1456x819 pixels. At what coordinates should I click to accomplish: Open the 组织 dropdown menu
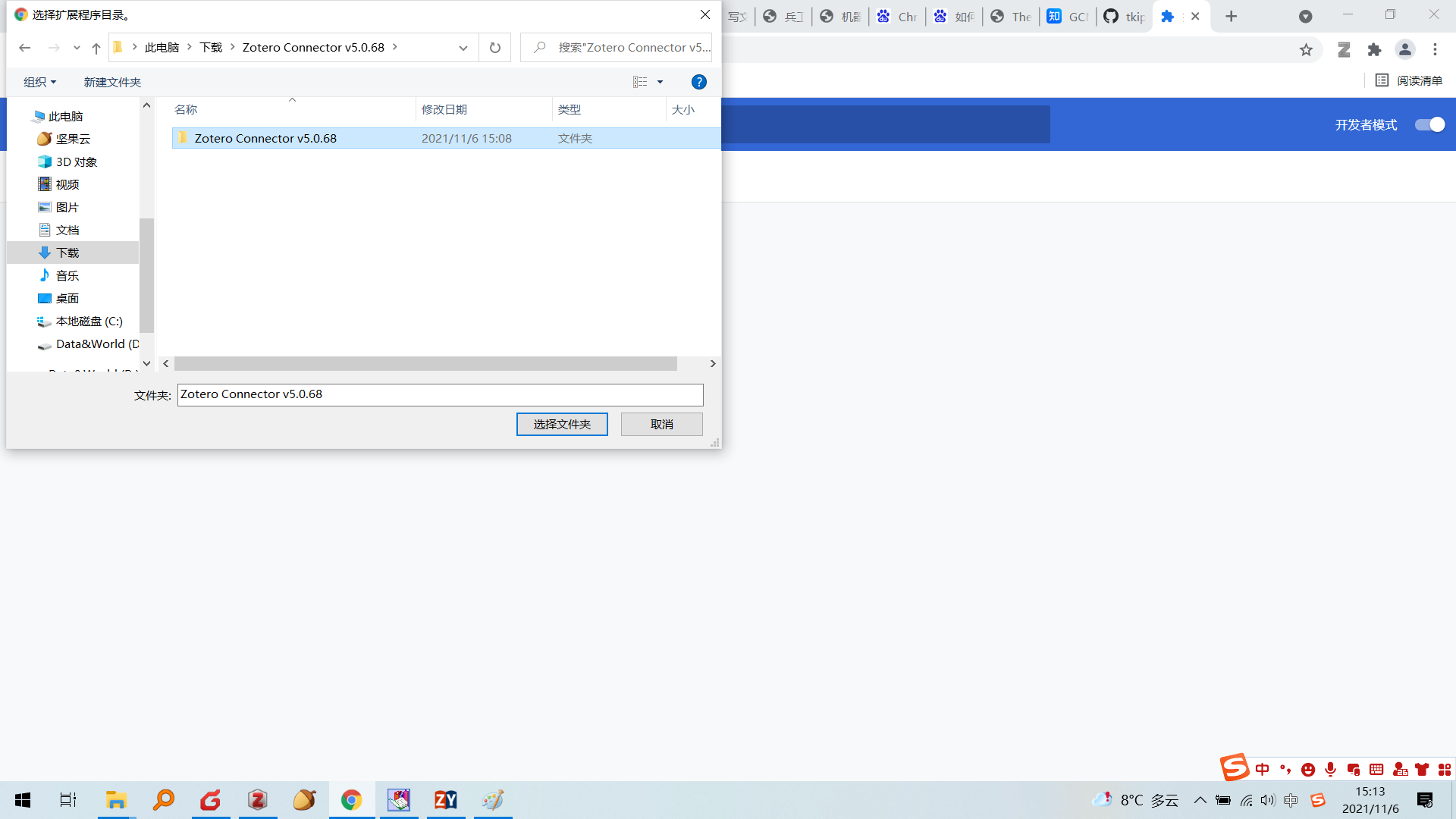pos(38,82)
